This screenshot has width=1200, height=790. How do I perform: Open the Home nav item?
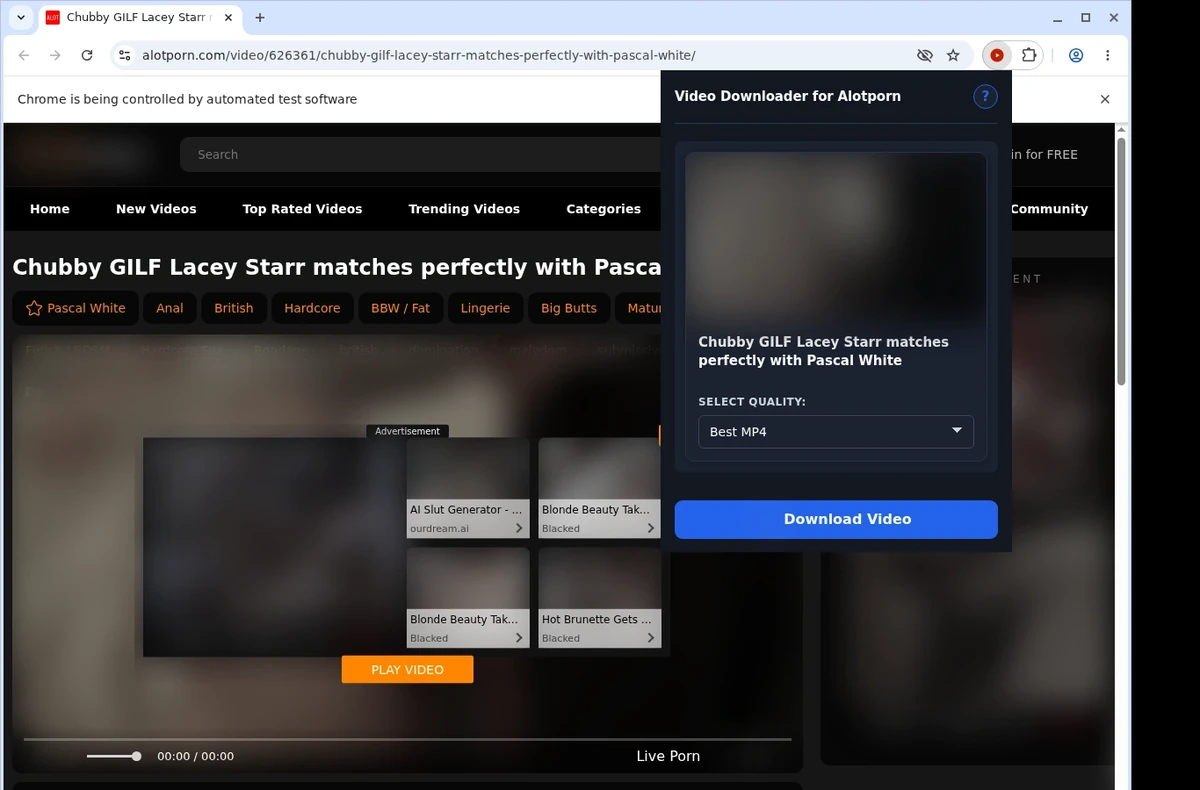click(50, 209)
